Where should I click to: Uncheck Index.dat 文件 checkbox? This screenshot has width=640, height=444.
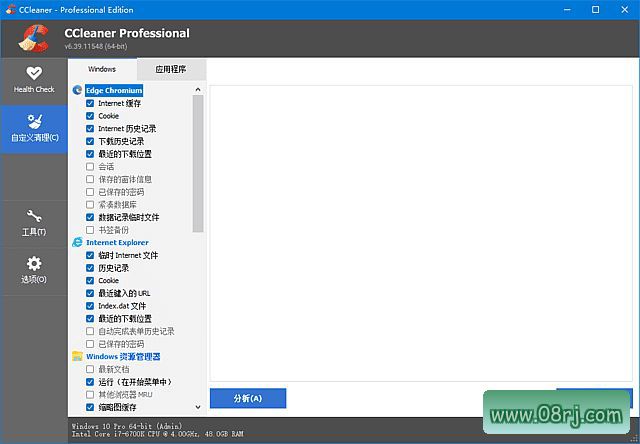tap(90, 306)
